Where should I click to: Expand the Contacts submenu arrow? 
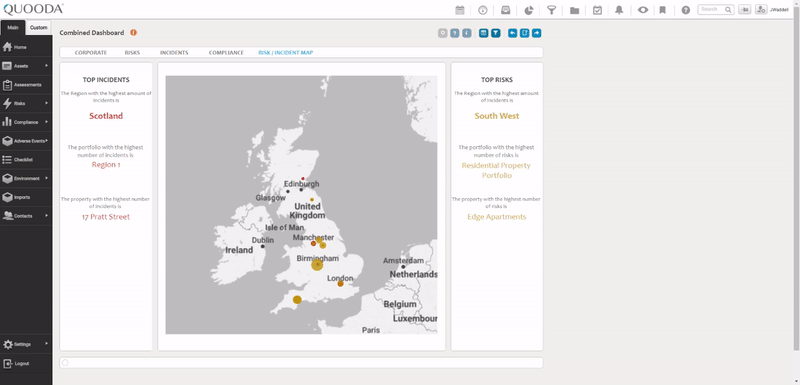point(46,216)
